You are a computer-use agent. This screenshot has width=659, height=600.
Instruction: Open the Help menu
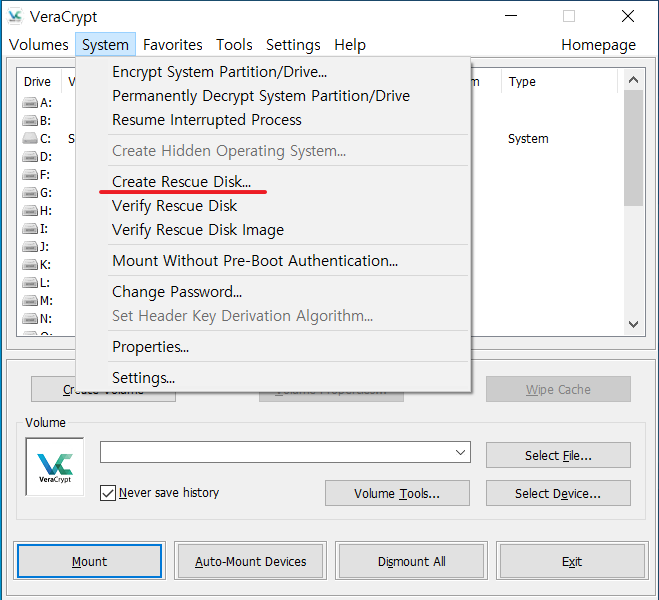pos(350,45)
